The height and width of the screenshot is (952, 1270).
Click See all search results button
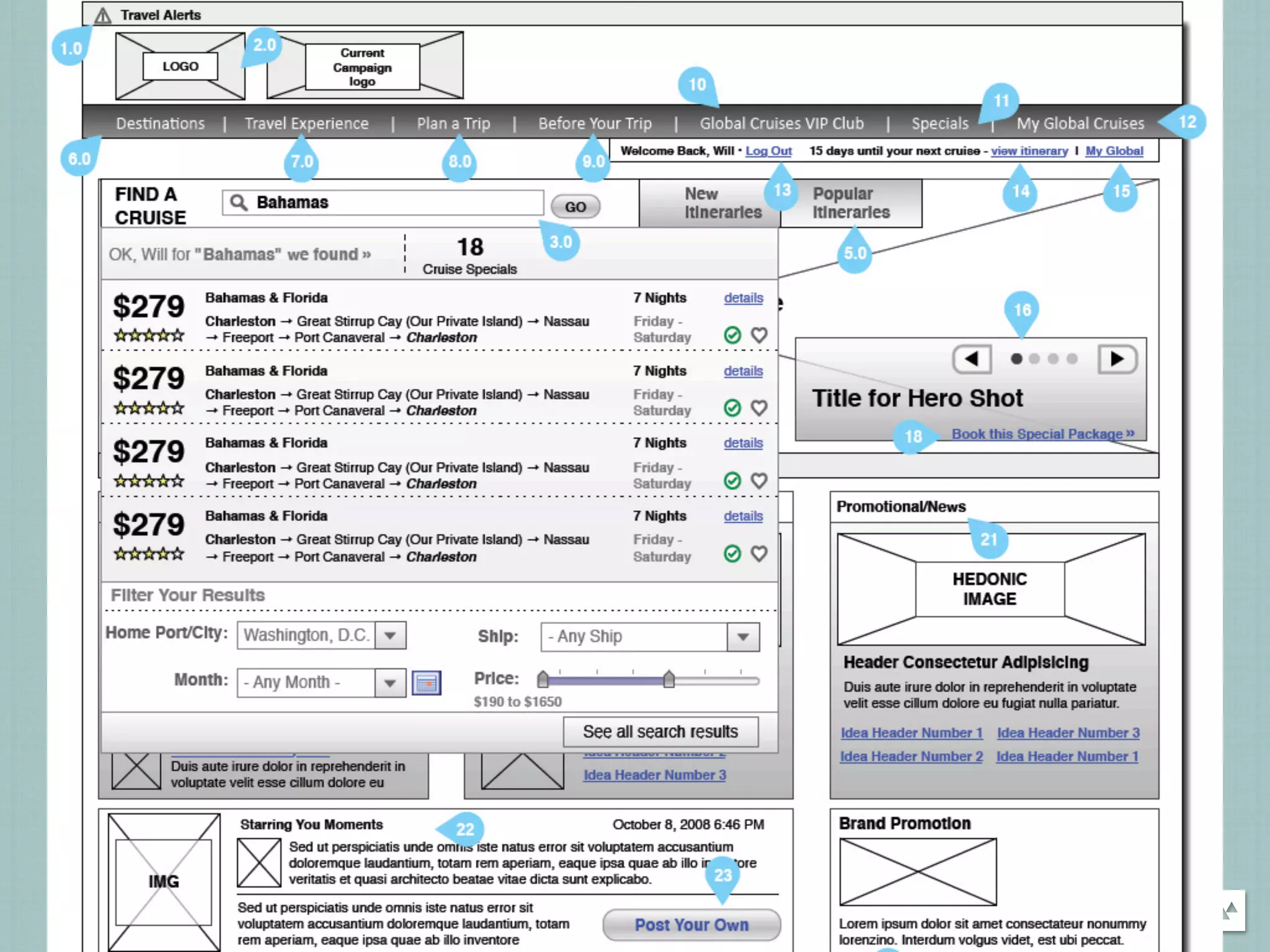tap(660, 732)
